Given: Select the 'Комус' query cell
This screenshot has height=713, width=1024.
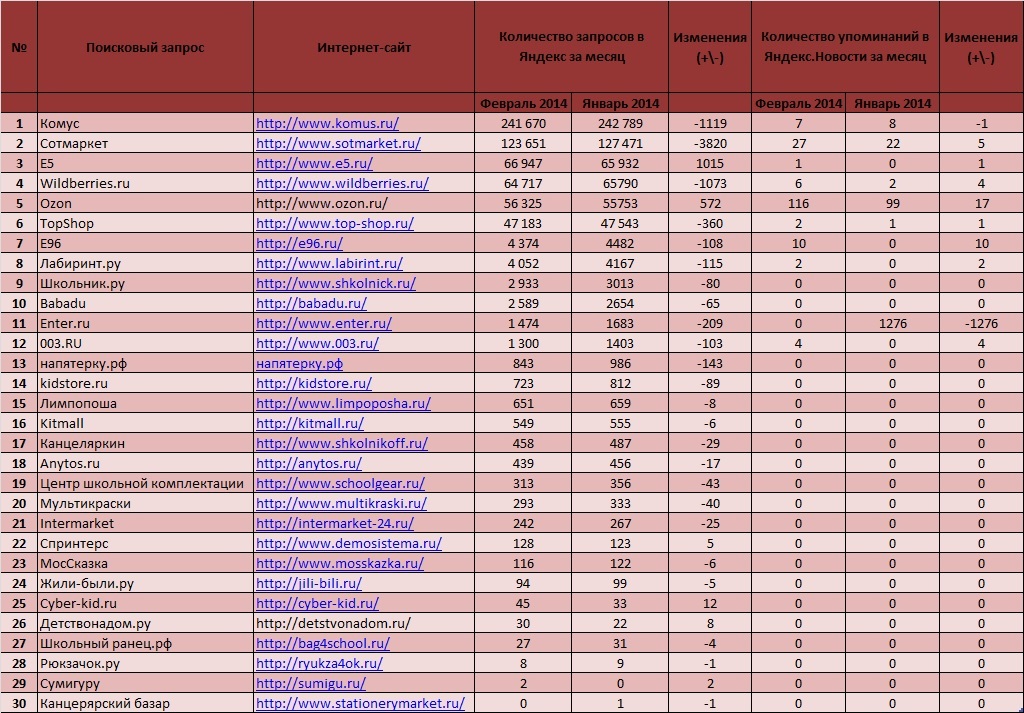Looking at the screenshot, I should click(145, 123).
